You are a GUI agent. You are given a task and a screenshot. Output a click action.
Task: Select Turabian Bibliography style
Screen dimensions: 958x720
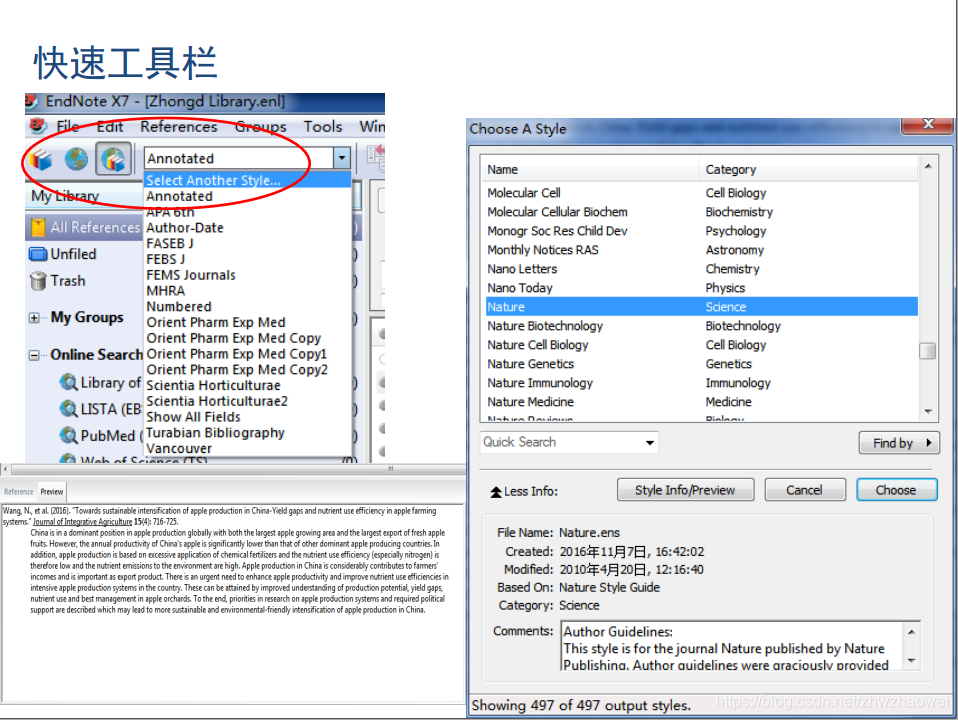point(247,433)
